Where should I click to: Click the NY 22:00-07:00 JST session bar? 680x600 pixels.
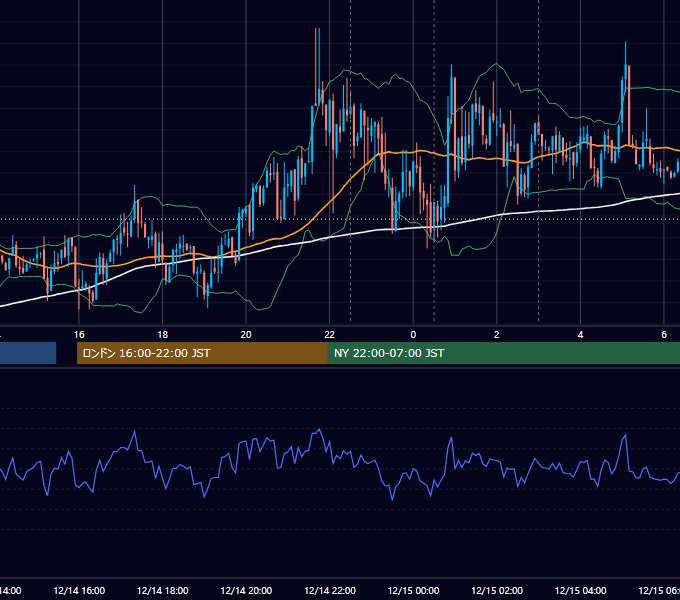(503, 353)
